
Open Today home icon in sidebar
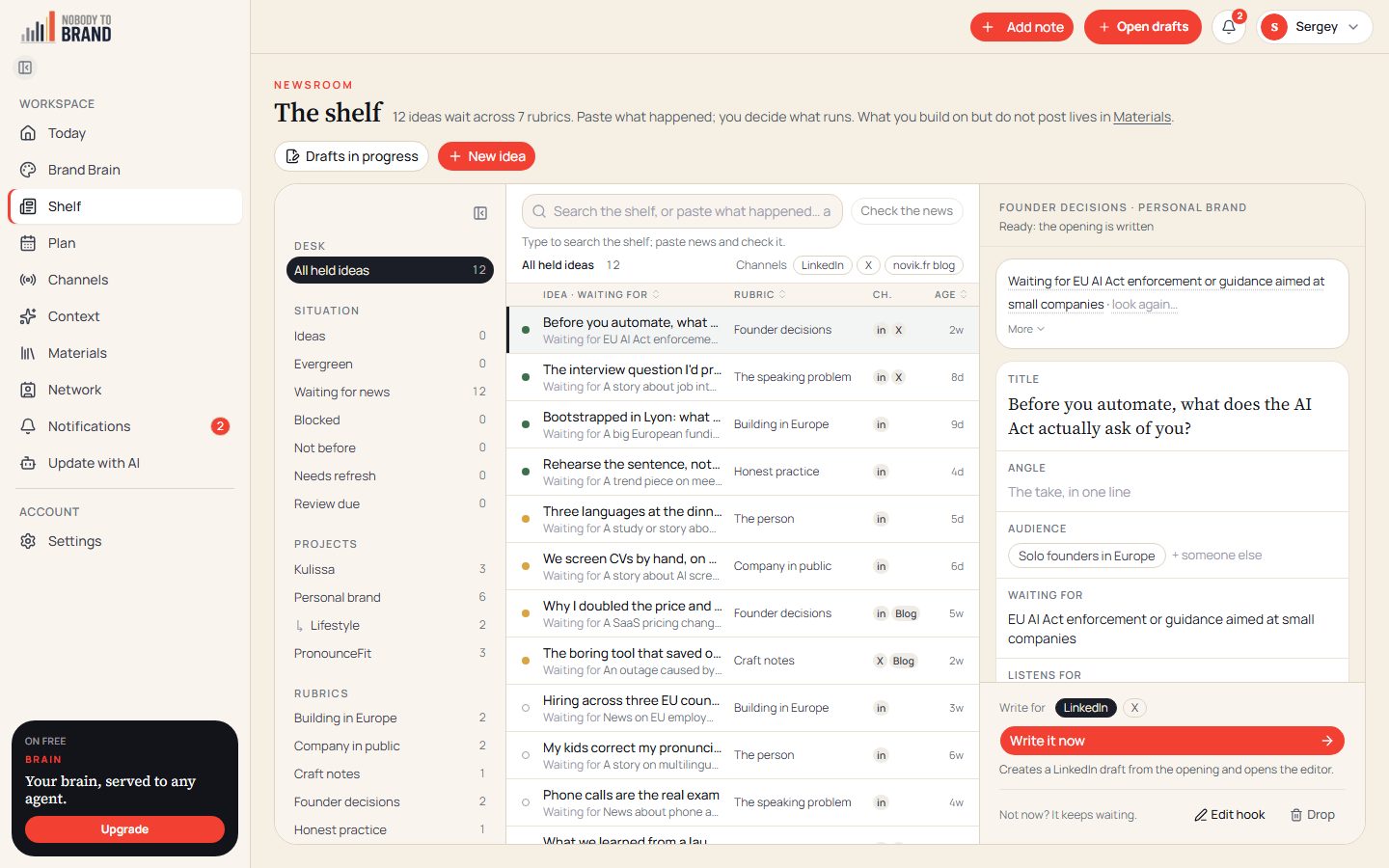[x=28, y=133]
